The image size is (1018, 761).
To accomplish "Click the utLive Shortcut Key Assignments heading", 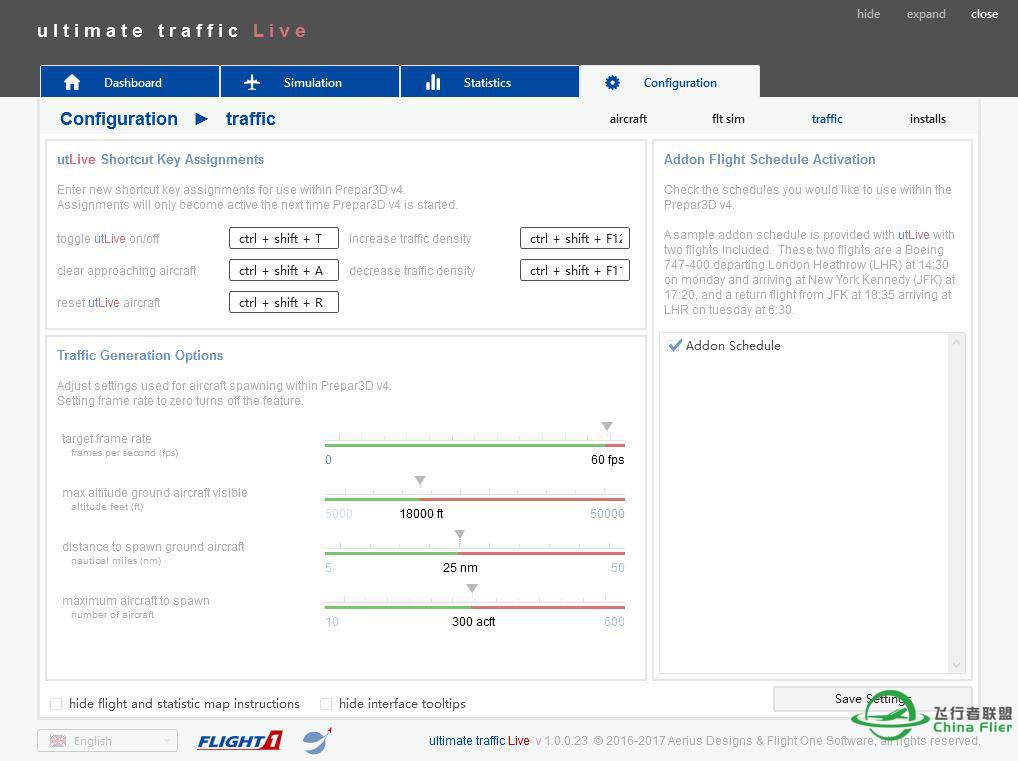I will coord(160,159).
